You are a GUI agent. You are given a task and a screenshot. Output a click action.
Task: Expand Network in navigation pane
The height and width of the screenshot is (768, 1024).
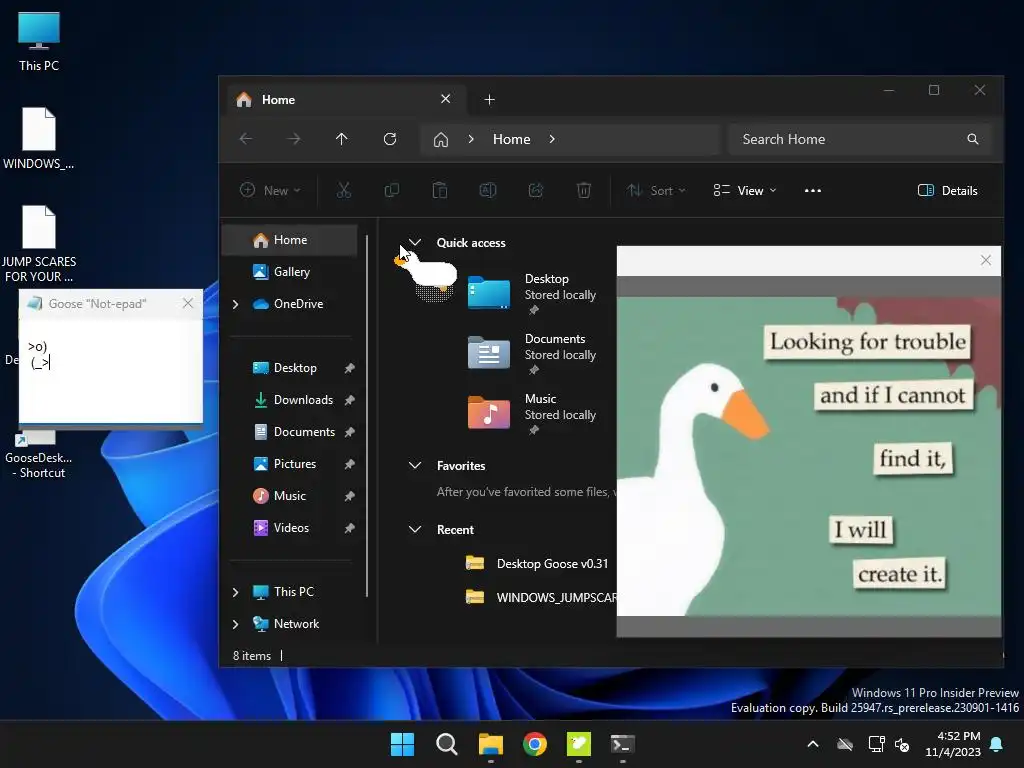pos(236,624)
